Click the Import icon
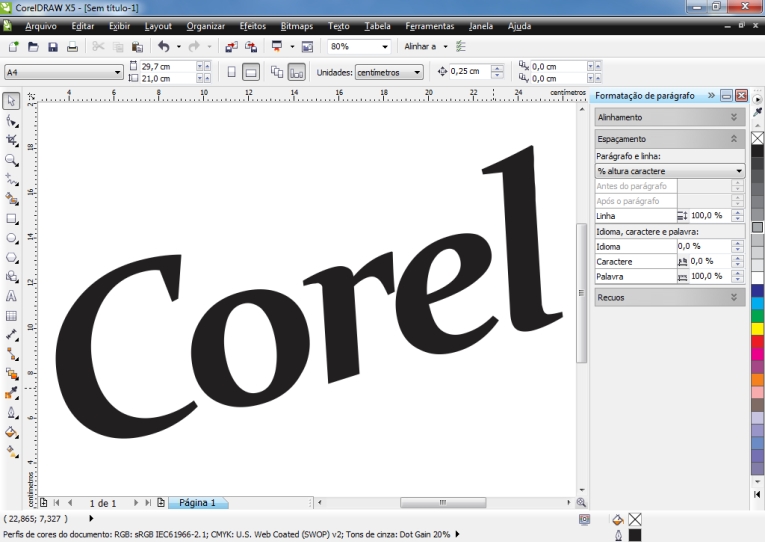This screenshot has width=765, height=542. pyautogui.click(x=231, y=47)
